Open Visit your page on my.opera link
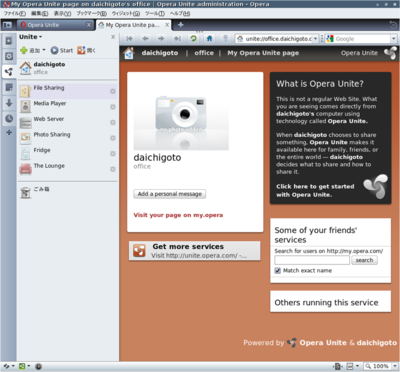The width and height of the screenshot is (400, 372). pos(178,215)
